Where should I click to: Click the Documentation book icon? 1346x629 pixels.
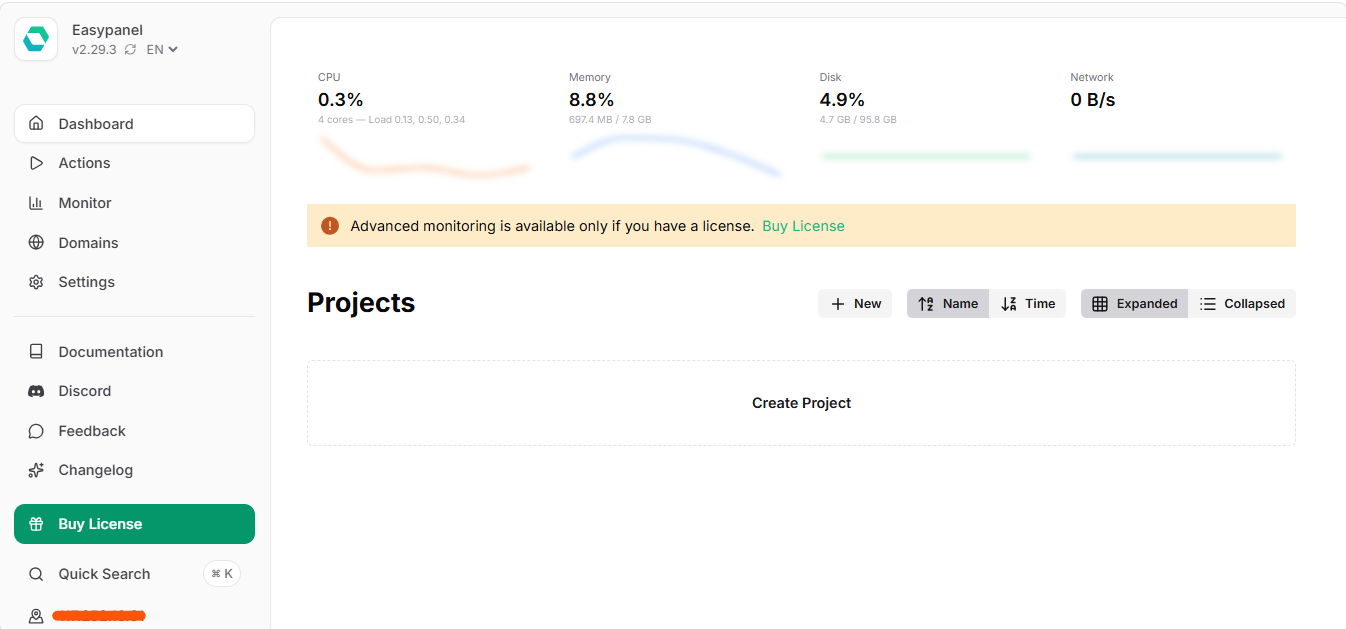[x=36, y=352]
